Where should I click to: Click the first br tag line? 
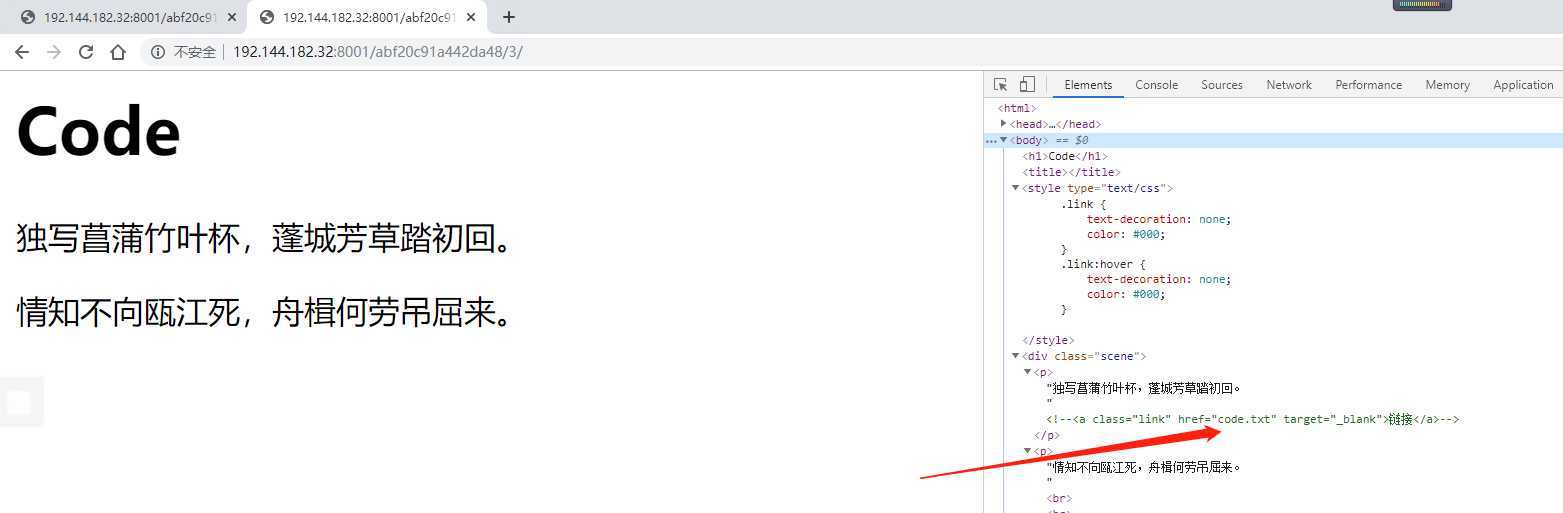click(1059, 498)
